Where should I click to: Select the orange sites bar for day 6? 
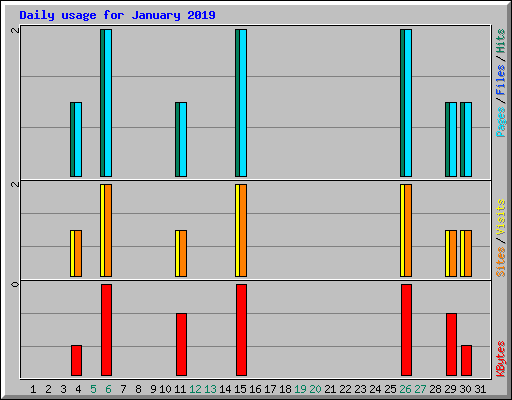point(108,230)
